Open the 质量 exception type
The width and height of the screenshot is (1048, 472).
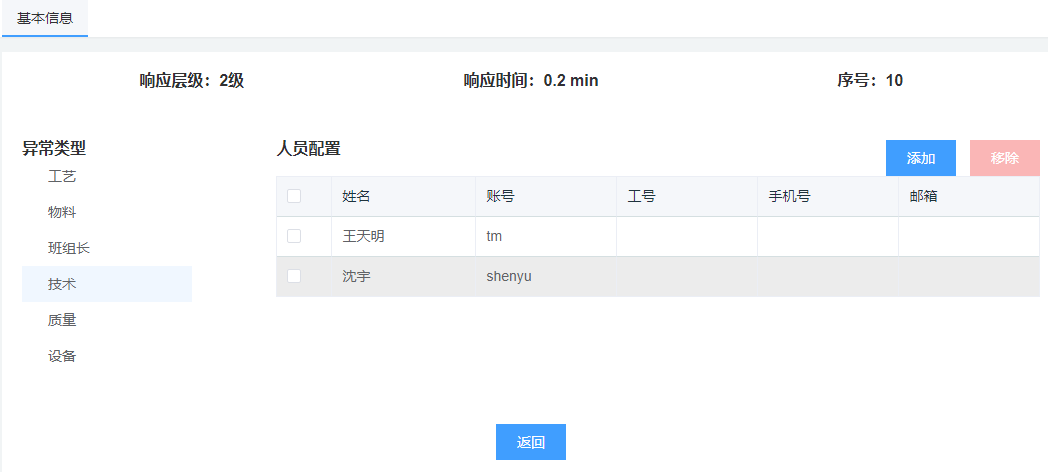click(62, 320)
